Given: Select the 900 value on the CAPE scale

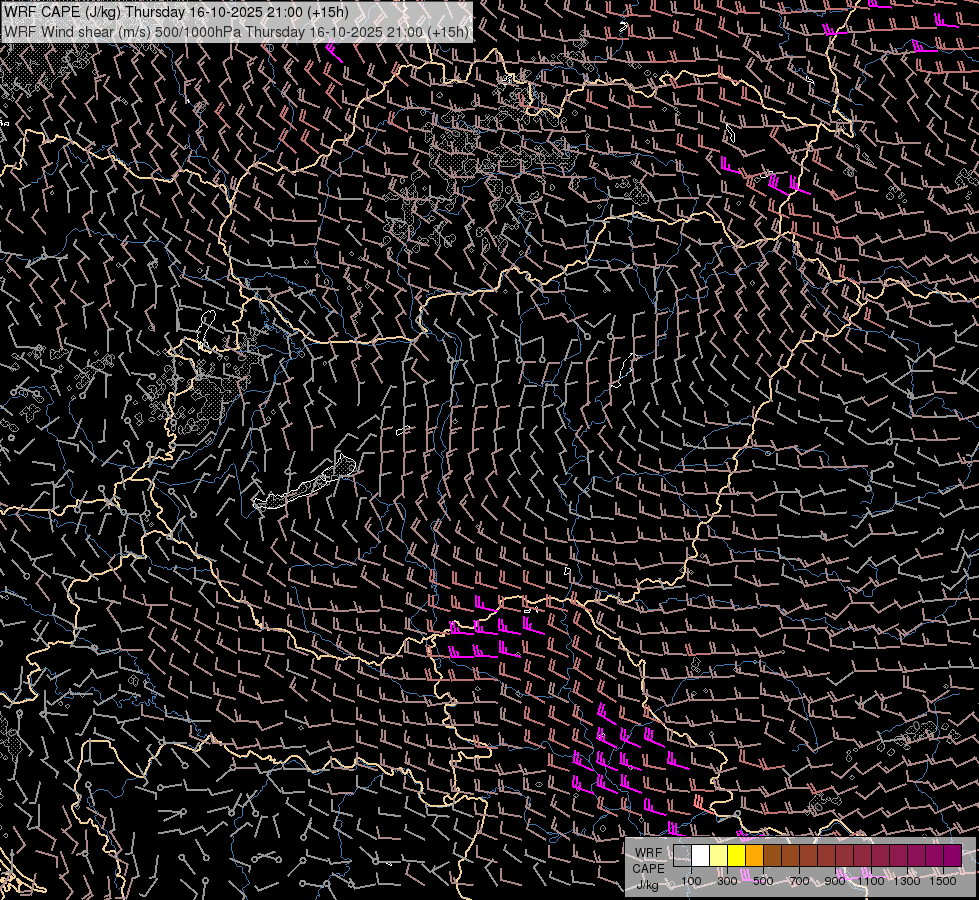Looking at the screenshot, I should coord(835,881).
